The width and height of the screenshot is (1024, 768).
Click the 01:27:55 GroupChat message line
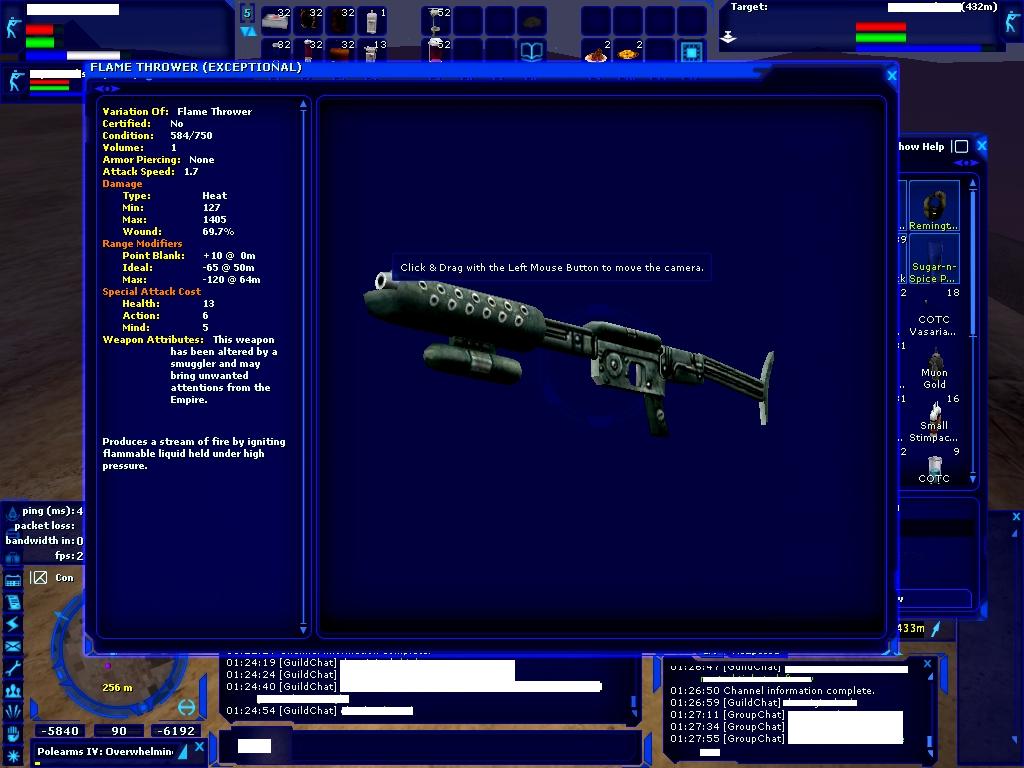pos(786,739)
